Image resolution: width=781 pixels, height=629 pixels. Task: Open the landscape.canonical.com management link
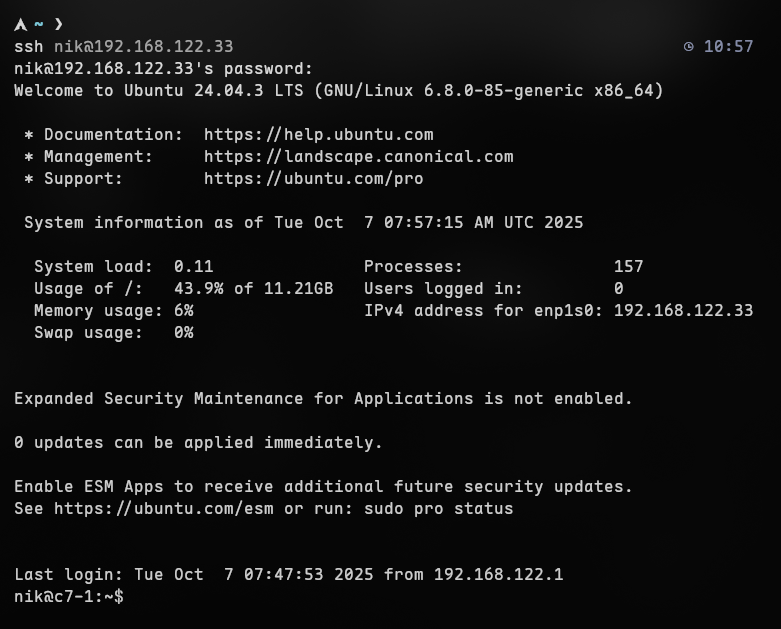[x=358, y=157]
